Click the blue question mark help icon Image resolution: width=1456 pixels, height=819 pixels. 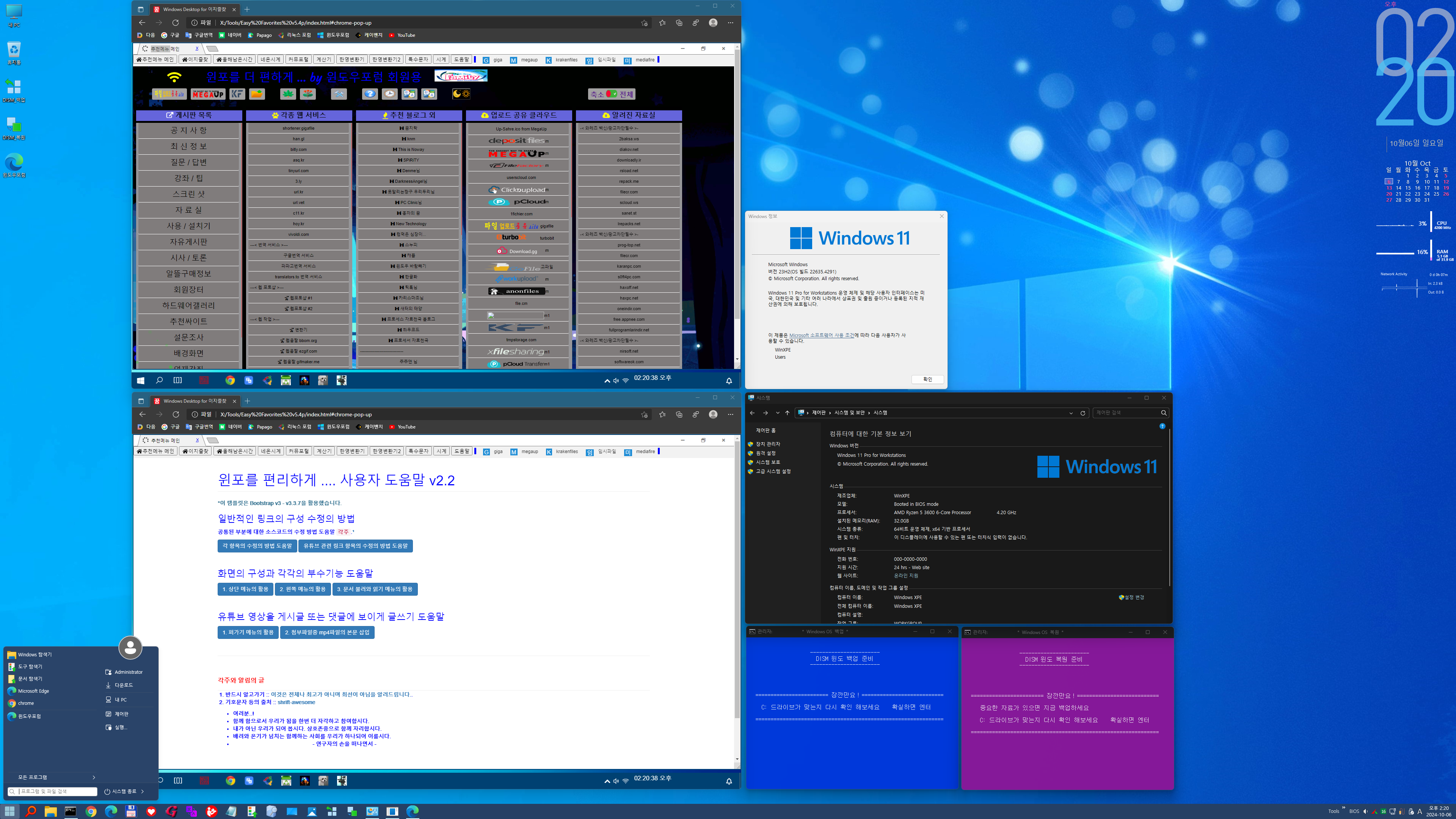[x=370, y=94]
